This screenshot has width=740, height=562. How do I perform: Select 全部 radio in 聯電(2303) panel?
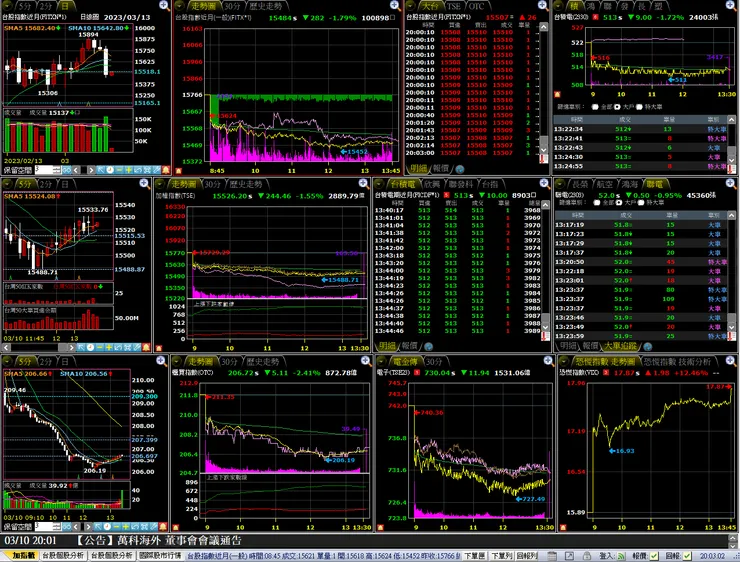click(x=597, y=203)
